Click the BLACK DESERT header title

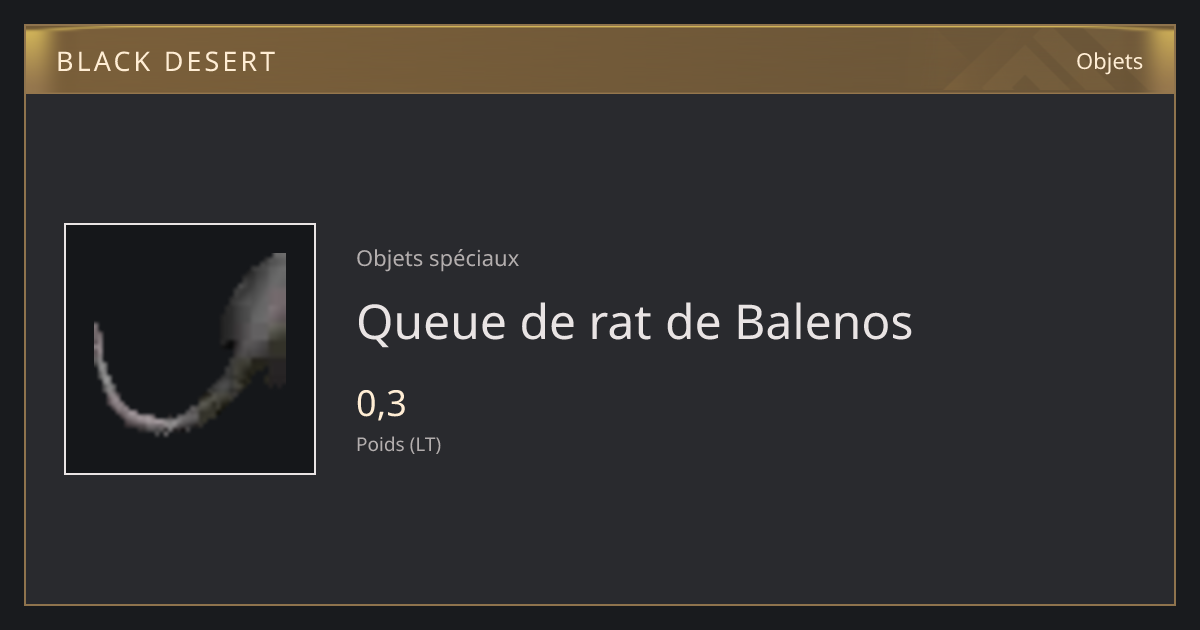point(166,62)
